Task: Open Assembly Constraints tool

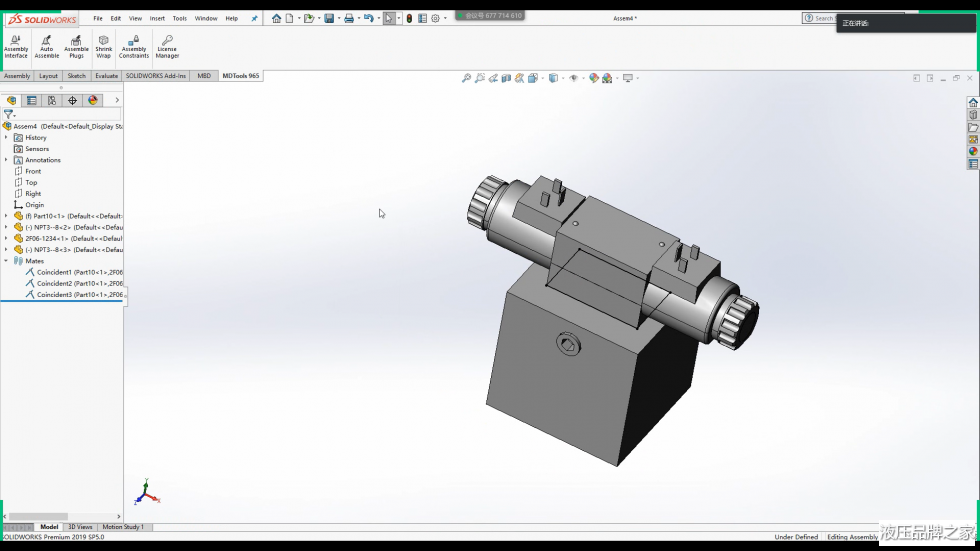Action: click(134, 46)
